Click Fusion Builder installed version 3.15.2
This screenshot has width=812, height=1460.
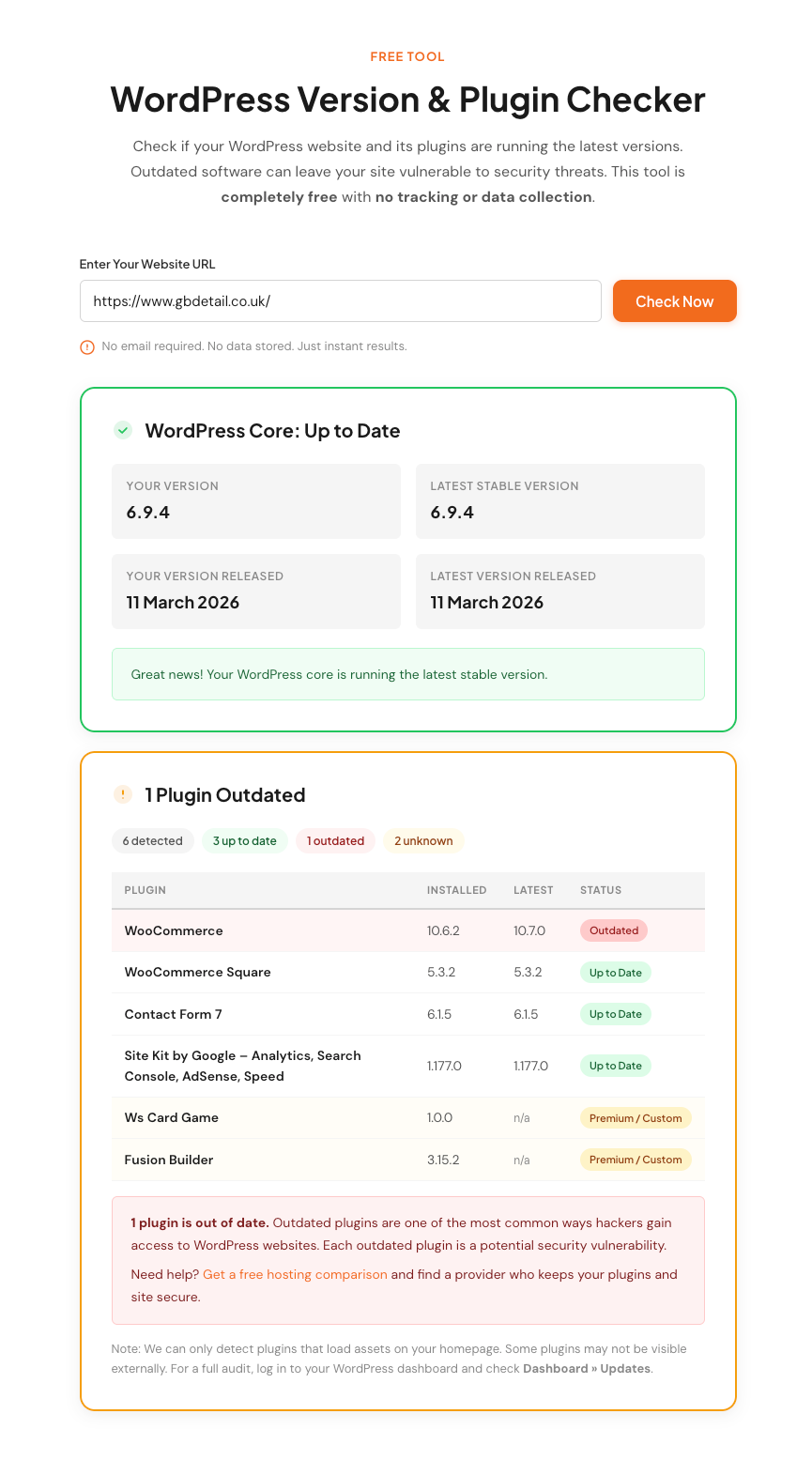coord(443,1160)
